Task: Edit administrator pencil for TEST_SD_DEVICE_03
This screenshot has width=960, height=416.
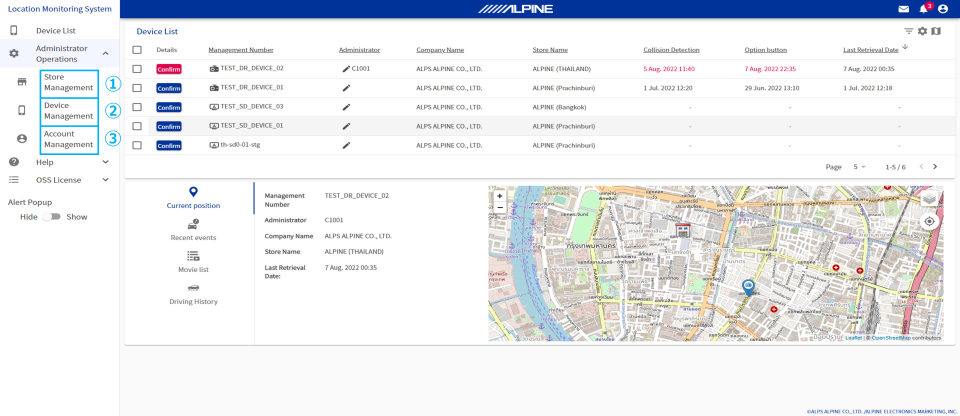Action: [346, 107]
